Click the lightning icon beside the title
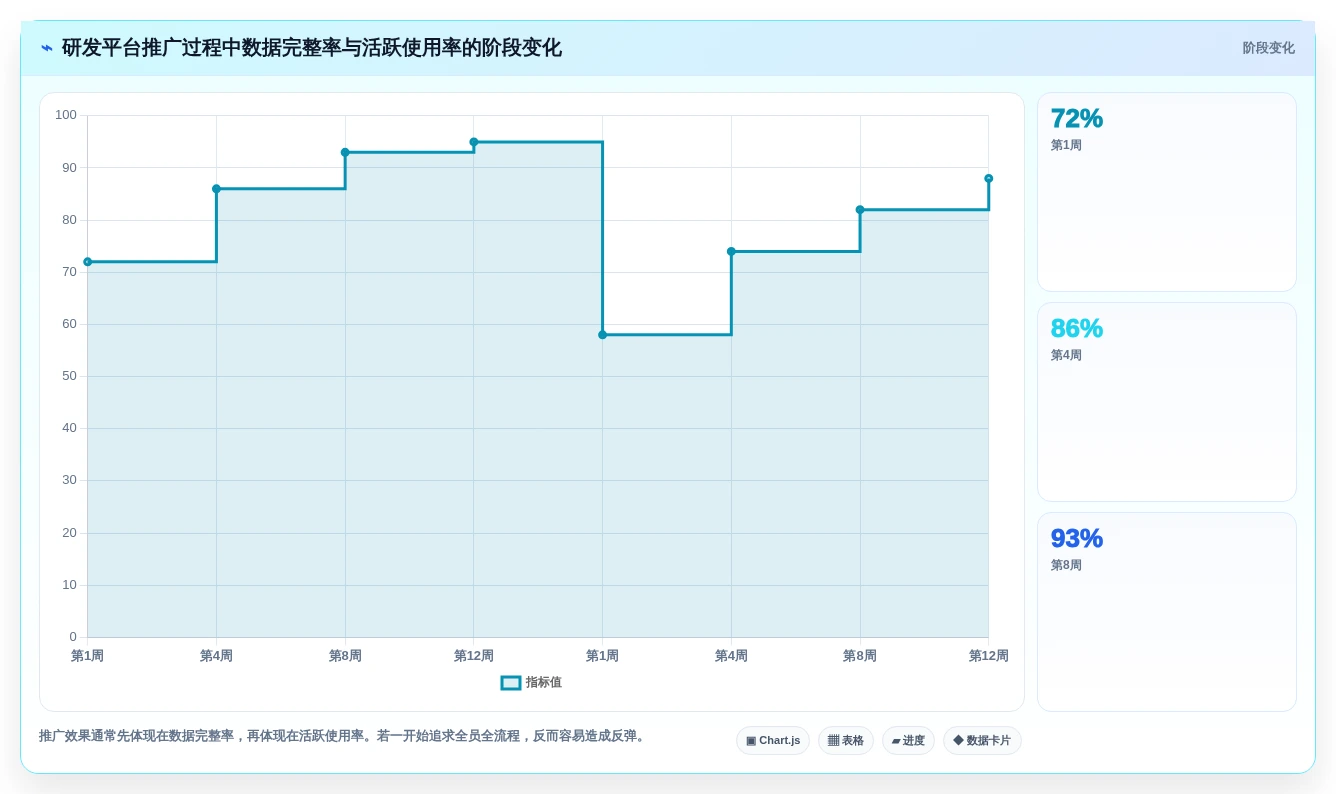Viewport: 1336px width, 794px height. 47,48
